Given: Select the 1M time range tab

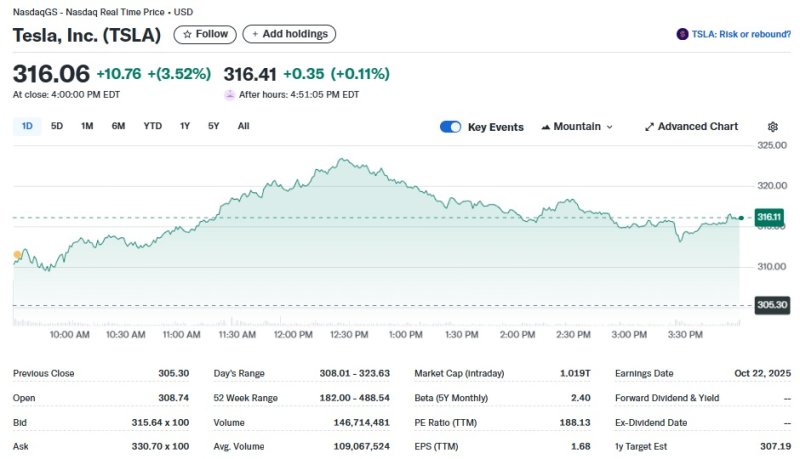Looking at the screenshot, I should [x=87, y=126].
